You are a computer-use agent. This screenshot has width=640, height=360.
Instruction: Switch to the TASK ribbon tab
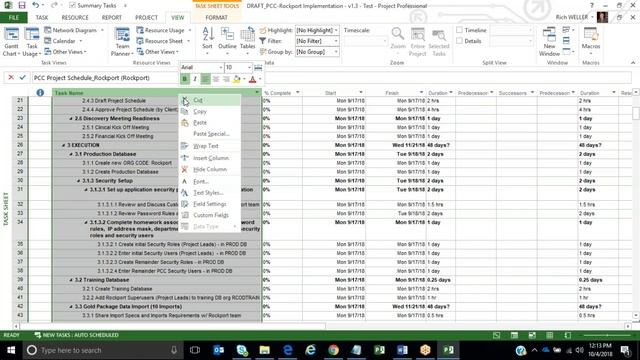click(x=42, y=18)
